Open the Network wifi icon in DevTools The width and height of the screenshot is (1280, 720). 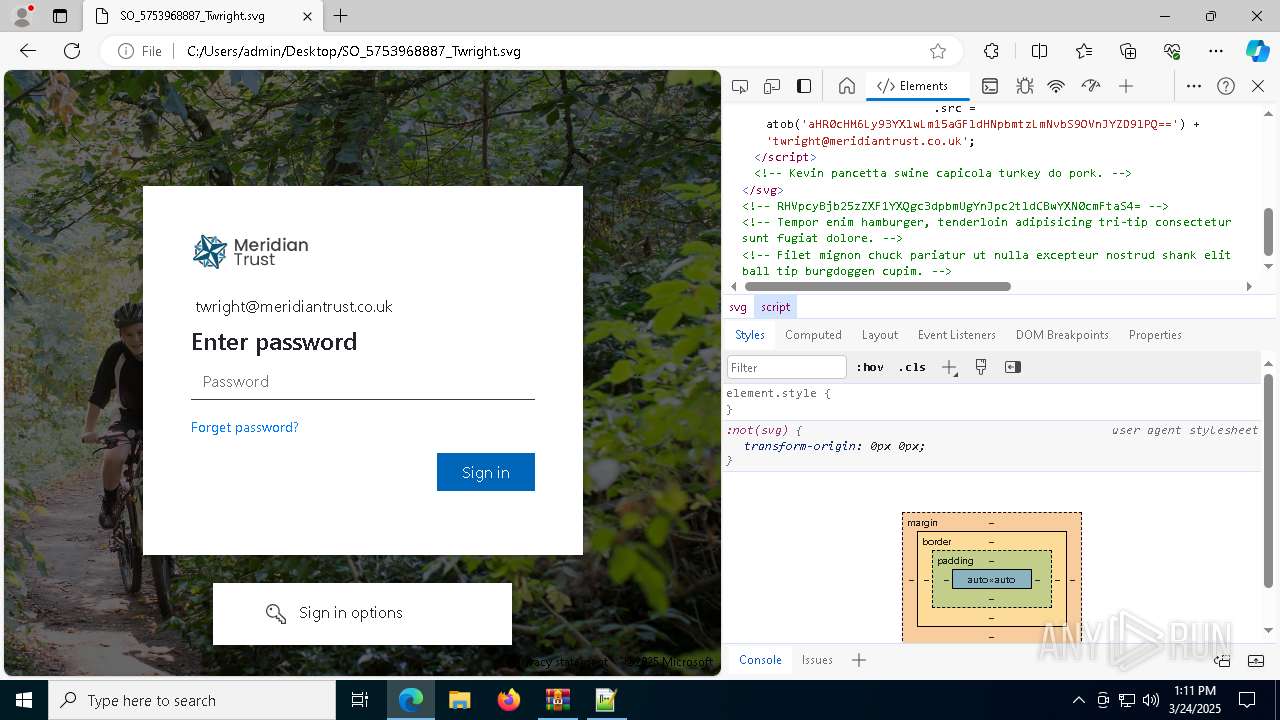[1056, 86]
